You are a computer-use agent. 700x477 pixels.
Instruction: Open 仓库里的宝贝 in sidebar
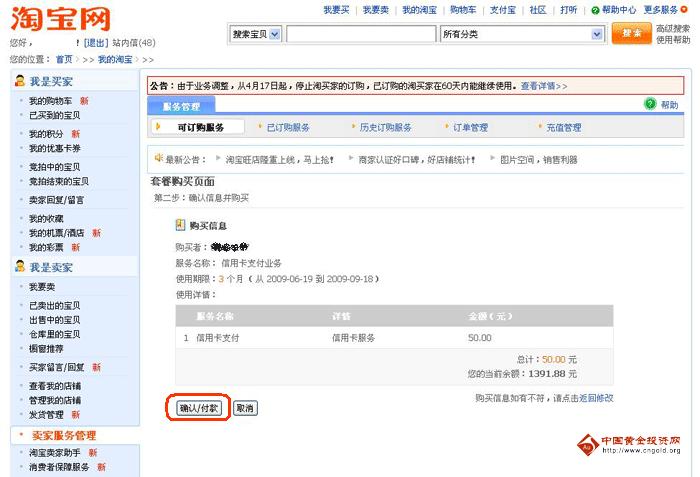click(54, 334)
